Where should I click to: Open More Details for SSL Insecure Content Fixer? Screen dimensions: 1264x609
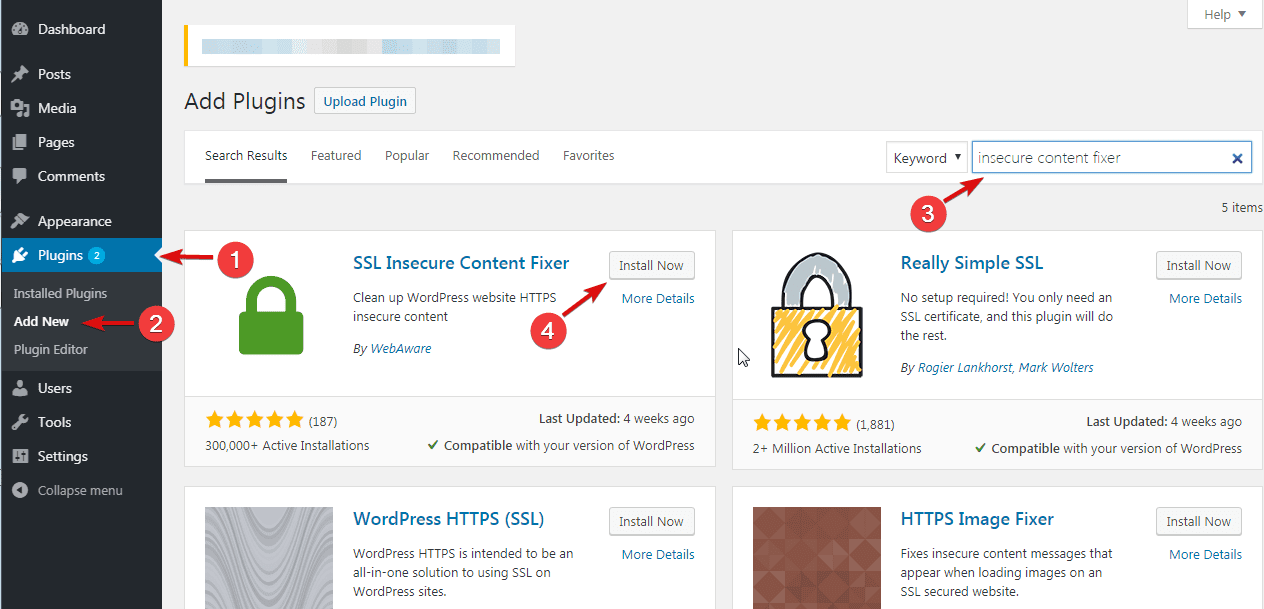click(x=658, y=298)
